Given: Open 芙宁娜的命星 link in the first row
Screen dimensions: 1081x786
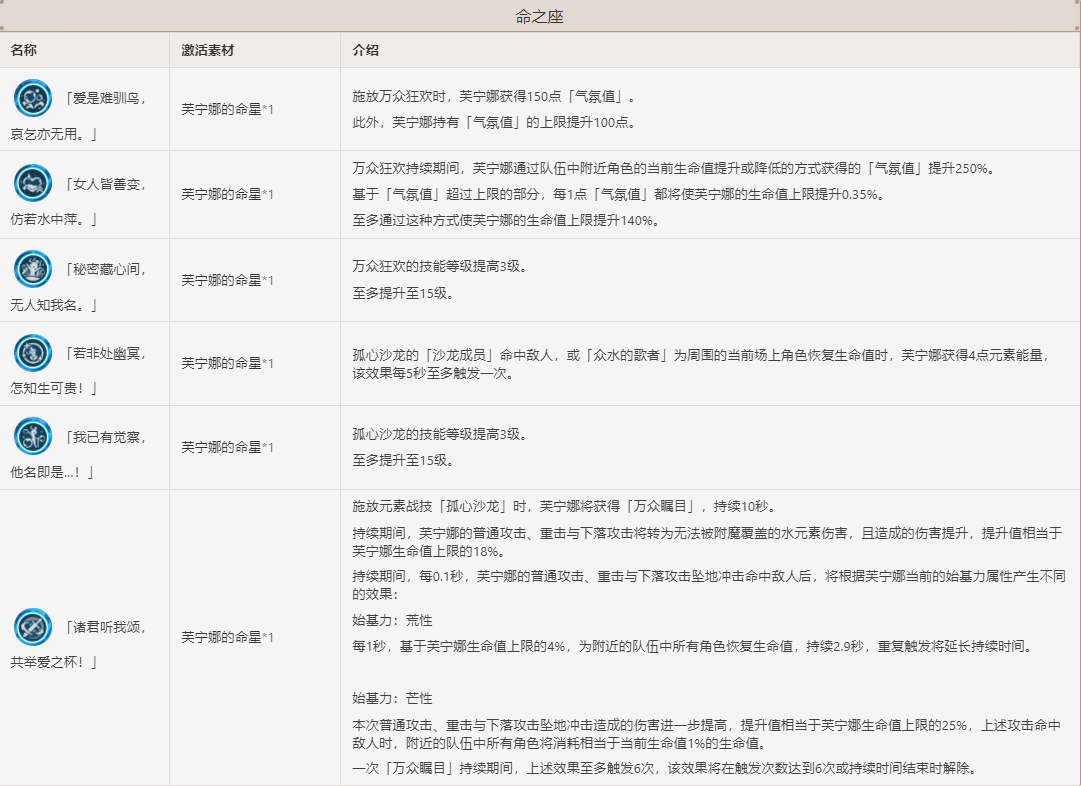Looking at the screenshot, I should (220, 110).
